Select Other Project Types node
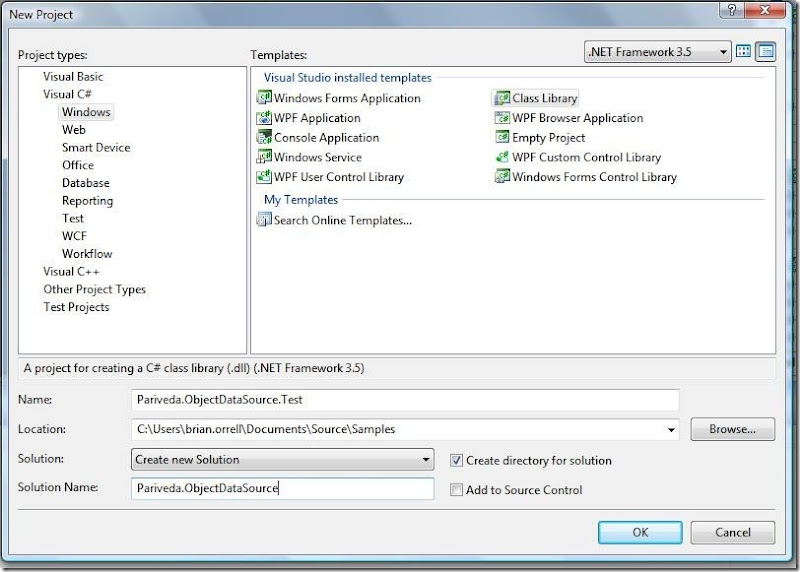Viewport: 800px width, 572px height. 94,289
